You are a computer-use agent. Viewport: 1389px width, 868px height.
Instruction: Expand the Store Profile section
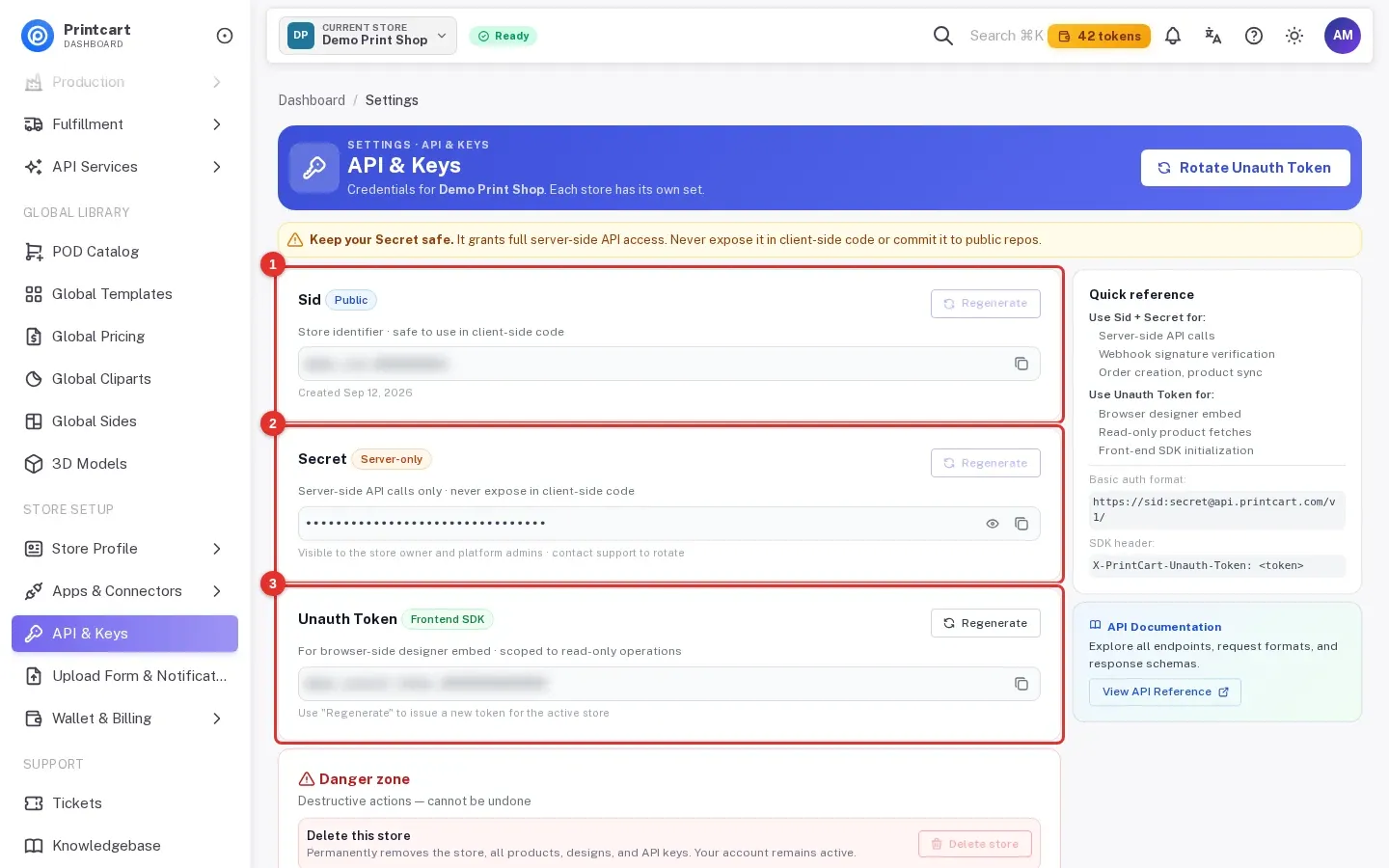click(124, 549)
